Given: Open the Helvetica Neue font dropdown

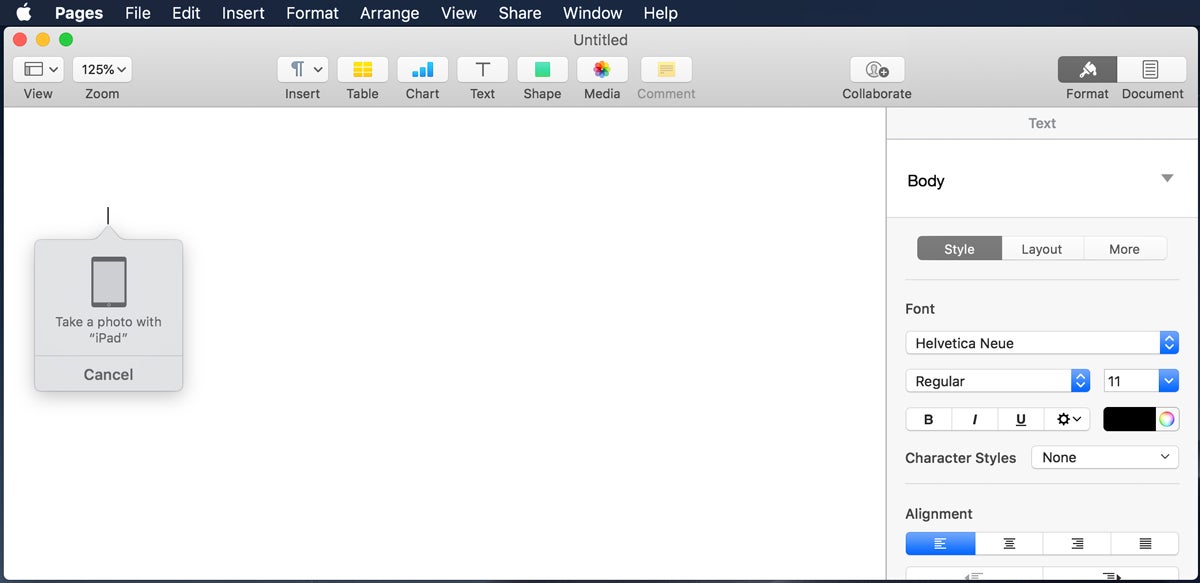Looking at the screenshot, I should (x=1042, y=343).
